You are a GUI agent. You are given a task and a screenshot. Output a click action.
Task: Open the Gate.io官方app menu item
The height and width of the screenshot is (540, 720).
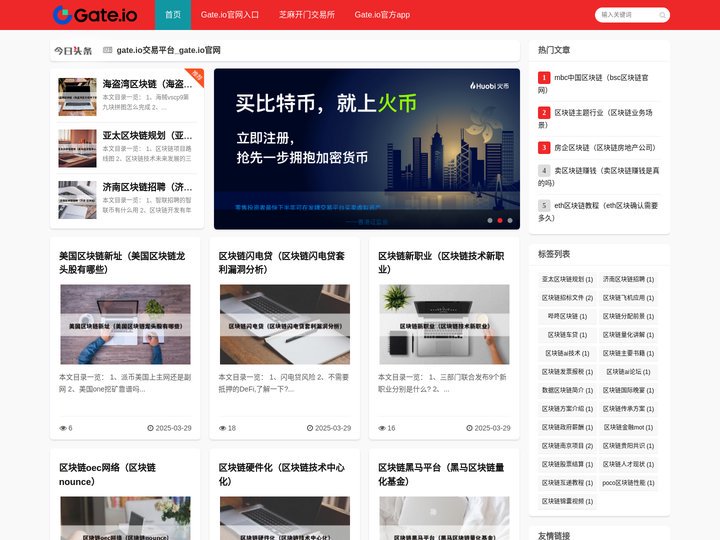click(382, 15)
